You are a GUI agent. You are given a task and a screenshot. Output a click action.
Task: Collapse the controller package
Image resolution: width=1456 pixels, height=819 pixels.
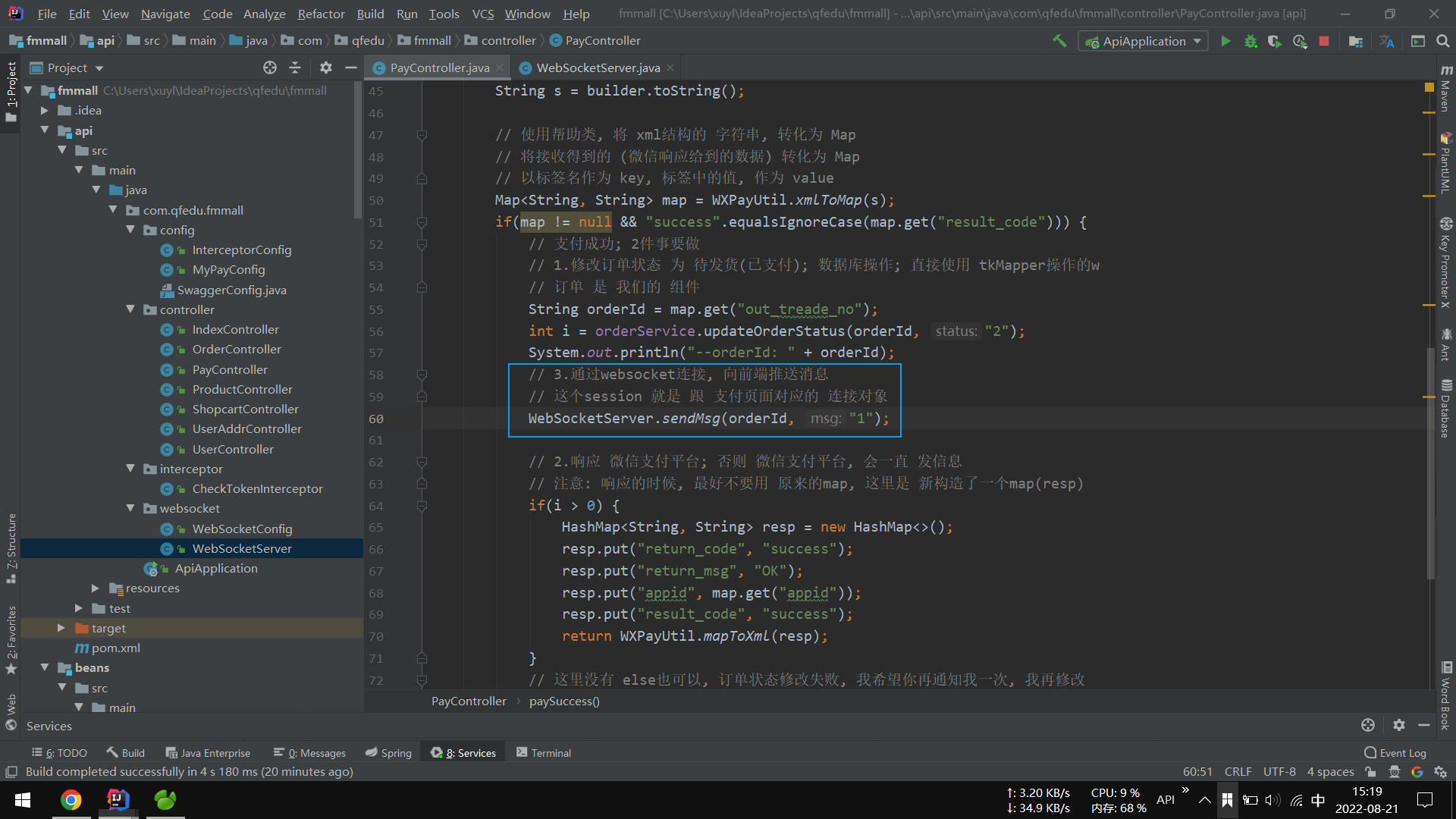[130, 309]
